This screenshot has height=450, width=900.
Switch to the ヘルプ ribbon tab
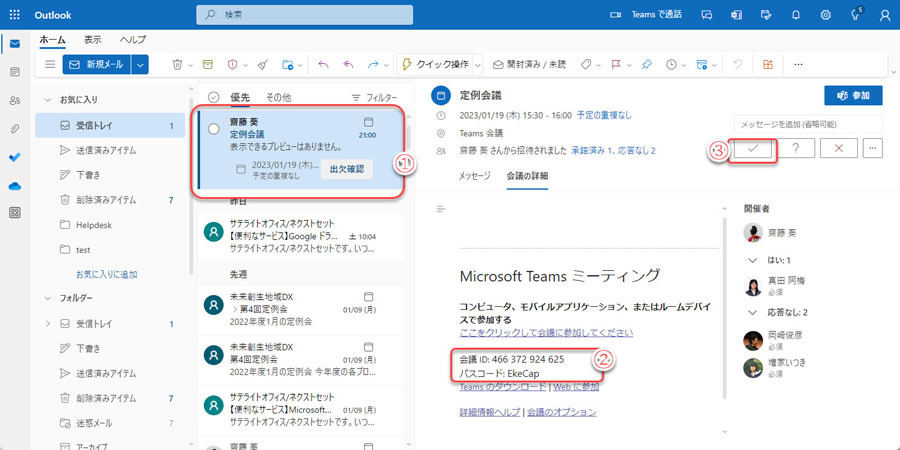point(133,40)
